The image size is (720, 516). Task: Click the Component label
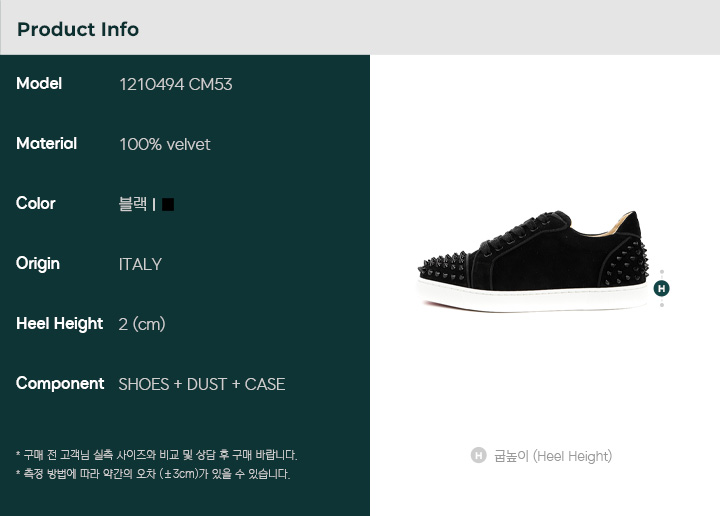pos(60,384)
